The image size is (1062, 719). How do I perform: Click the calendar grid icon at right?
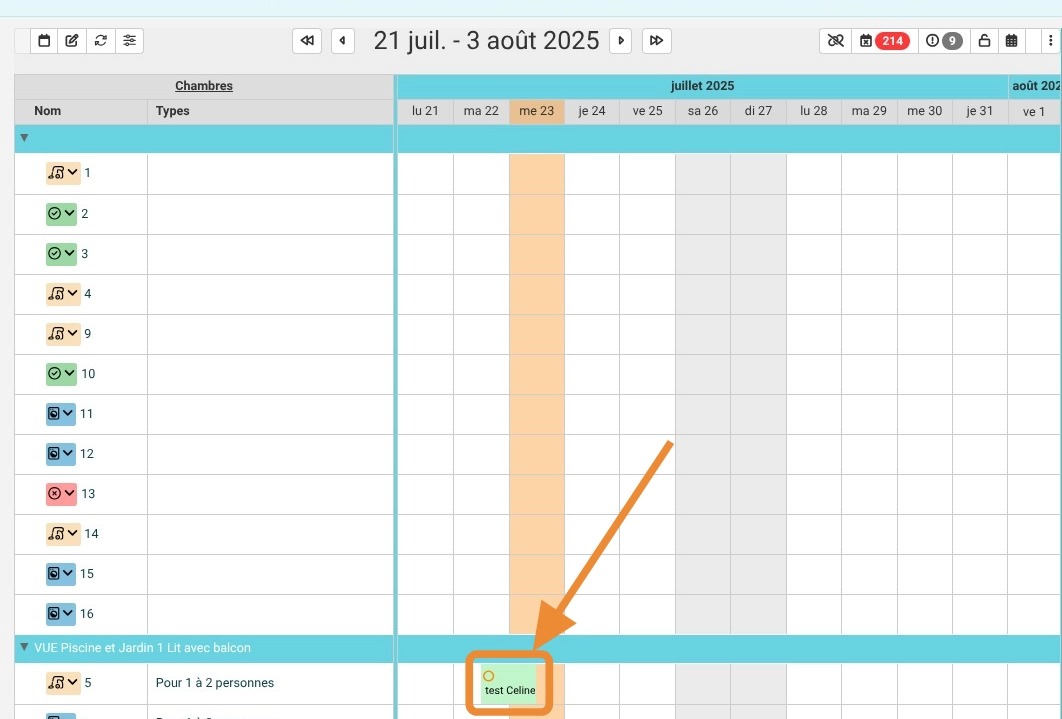[x=1011, y=41]
